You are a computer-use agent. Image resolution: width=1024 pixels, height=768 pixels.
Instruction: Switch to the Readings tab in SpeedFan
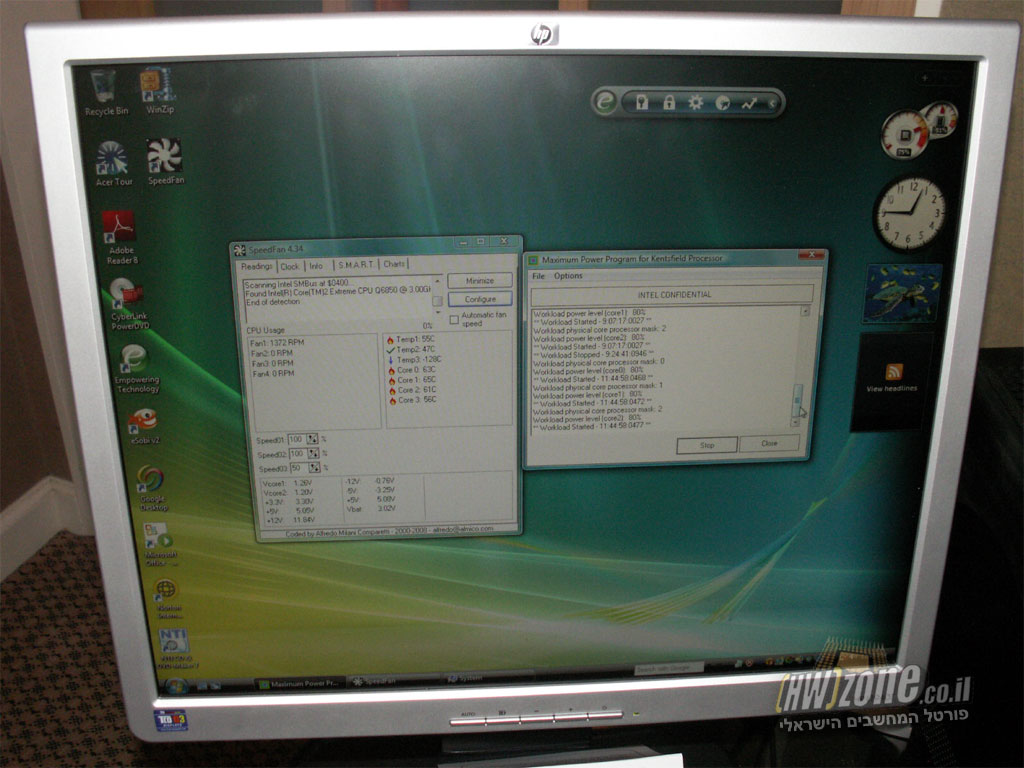(x=256, y=266)
